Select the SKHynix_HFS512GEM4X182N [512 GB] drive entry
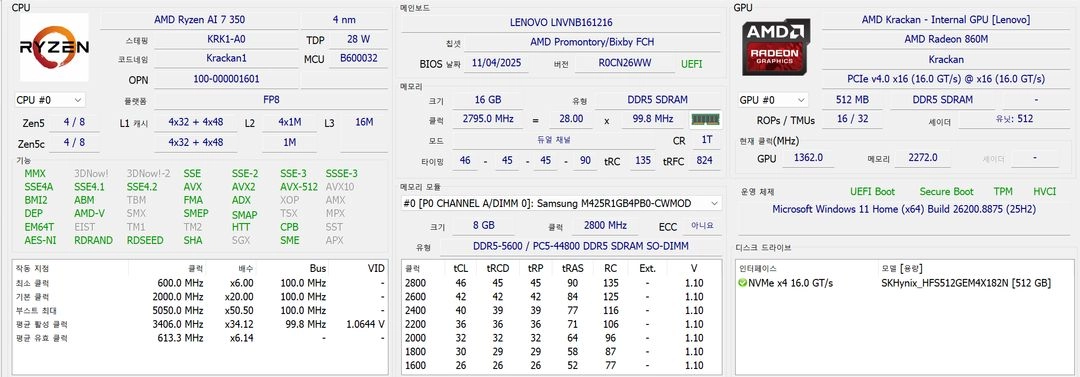Screen dimensions: 1080x377 pyautogui.click(x=966, y=283)
